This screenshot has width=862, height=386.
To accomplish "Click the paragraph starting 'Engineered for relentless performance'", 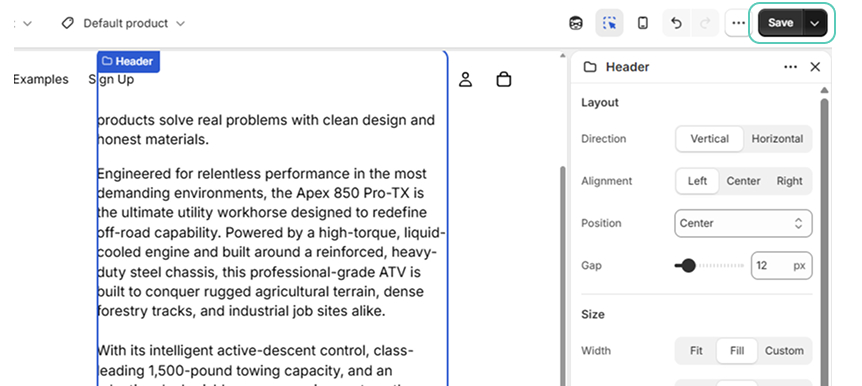I will point(271,242).
